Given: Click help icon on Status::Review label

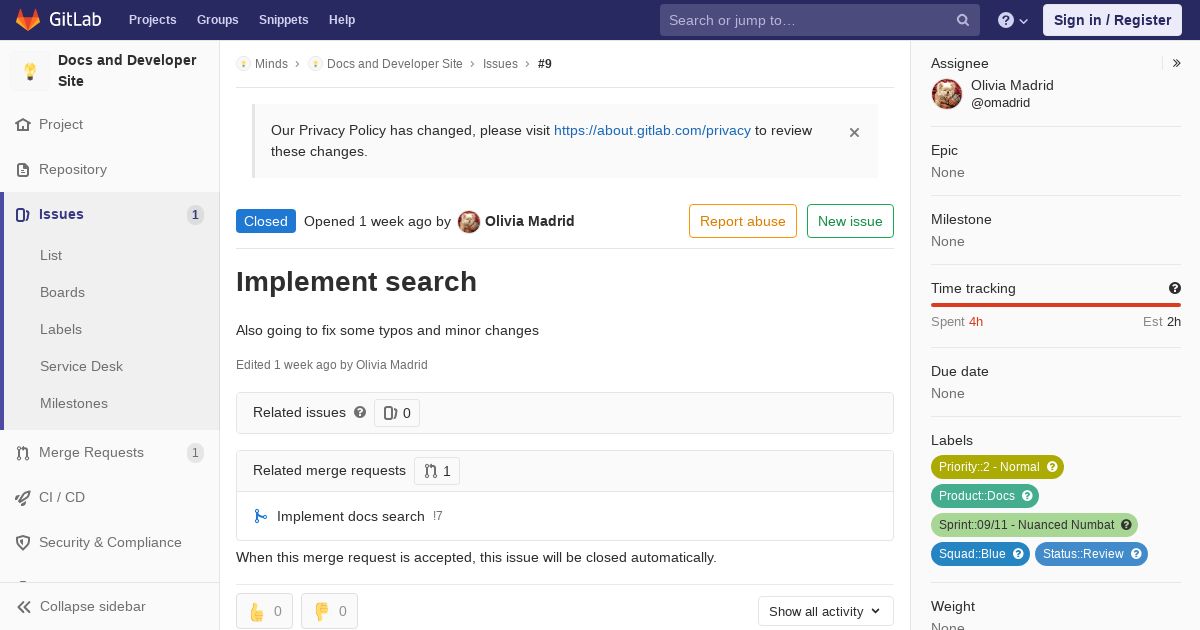Looking at the screenshot, I should click(1136, 554).
